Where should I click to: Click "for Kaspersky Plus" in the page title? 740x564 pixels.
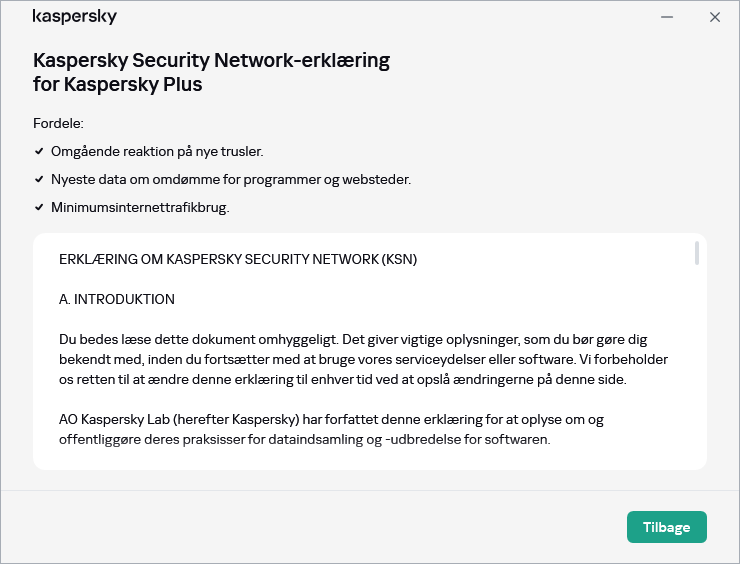118,84
